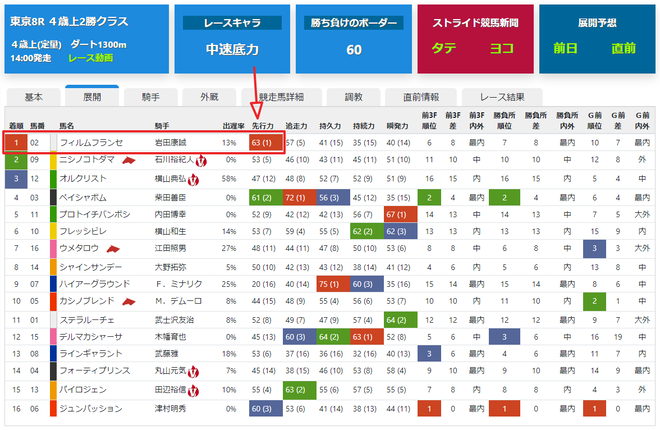Click the yellow frame color bar for ニシノコトダマ
The width and height of the screenshot is (660, 430).
[x=53, y=160]
